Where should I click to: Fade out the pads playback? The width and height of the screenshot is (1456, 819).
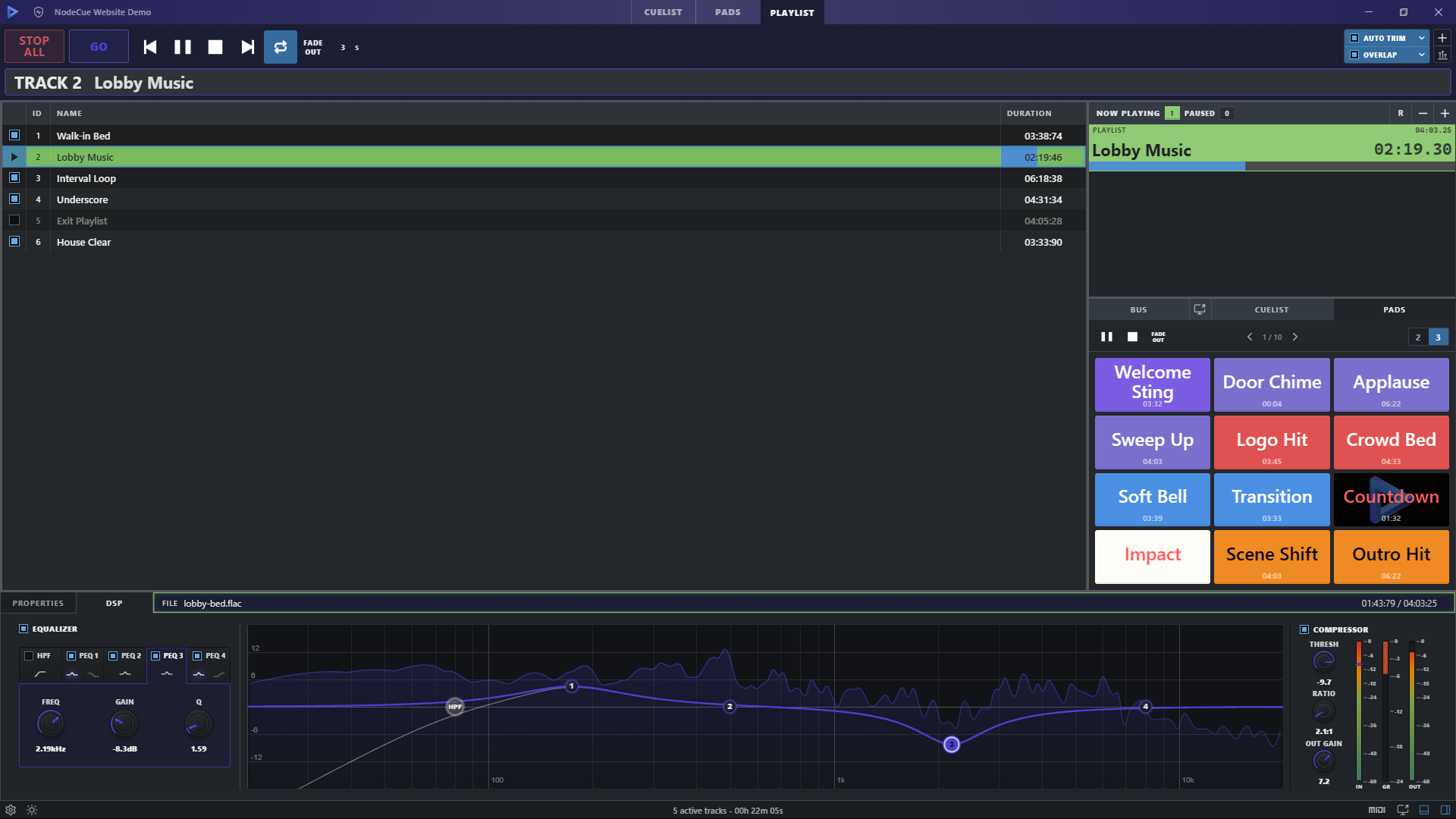[1158, 337]
